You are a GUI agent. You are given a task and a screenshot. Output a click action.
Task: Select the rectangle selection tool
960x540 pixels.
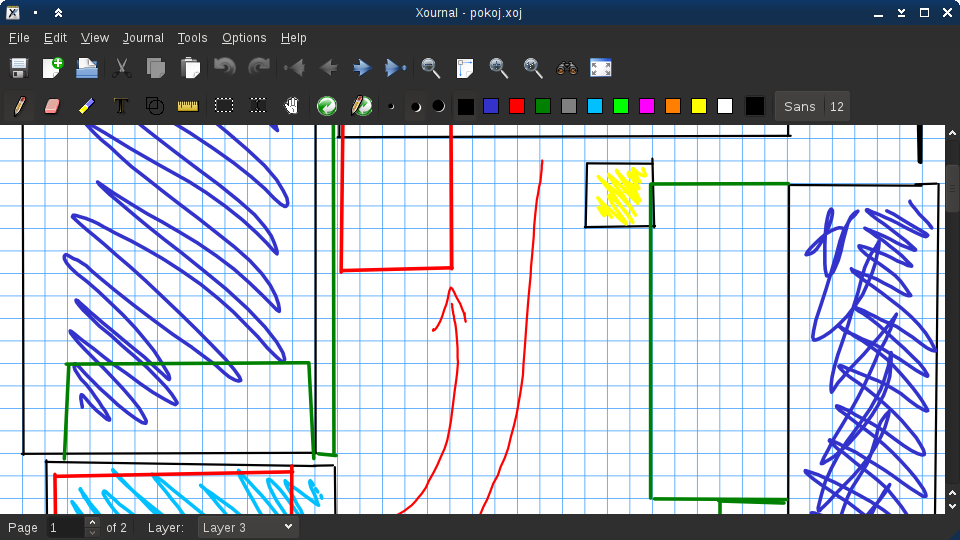(x=224, y=106)
